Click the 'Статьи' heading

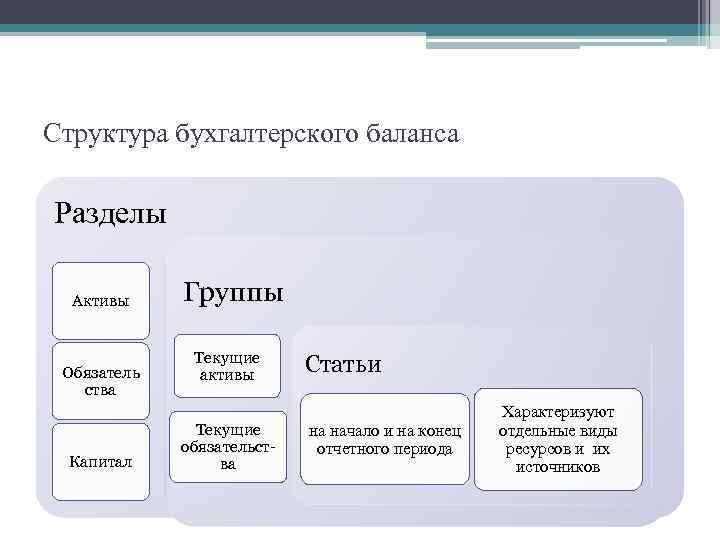pyautogui.click(x=343, y=364)
